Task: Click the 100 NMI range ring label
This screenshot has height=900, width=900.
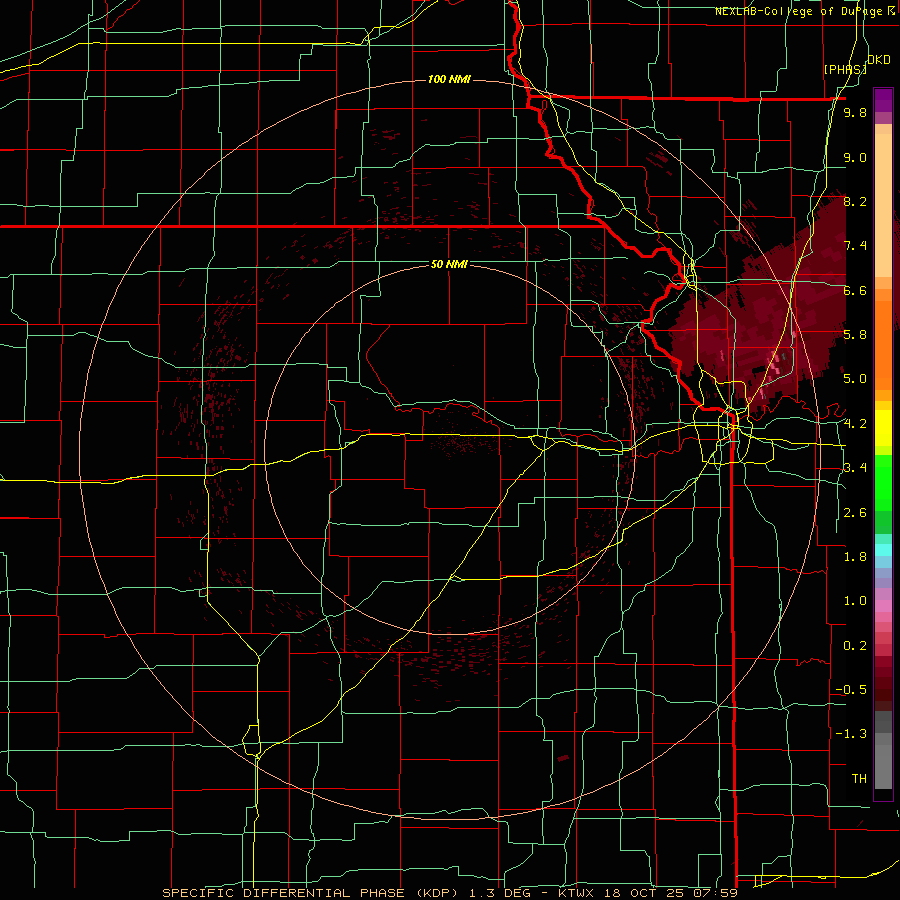Action: coord(449,79)
